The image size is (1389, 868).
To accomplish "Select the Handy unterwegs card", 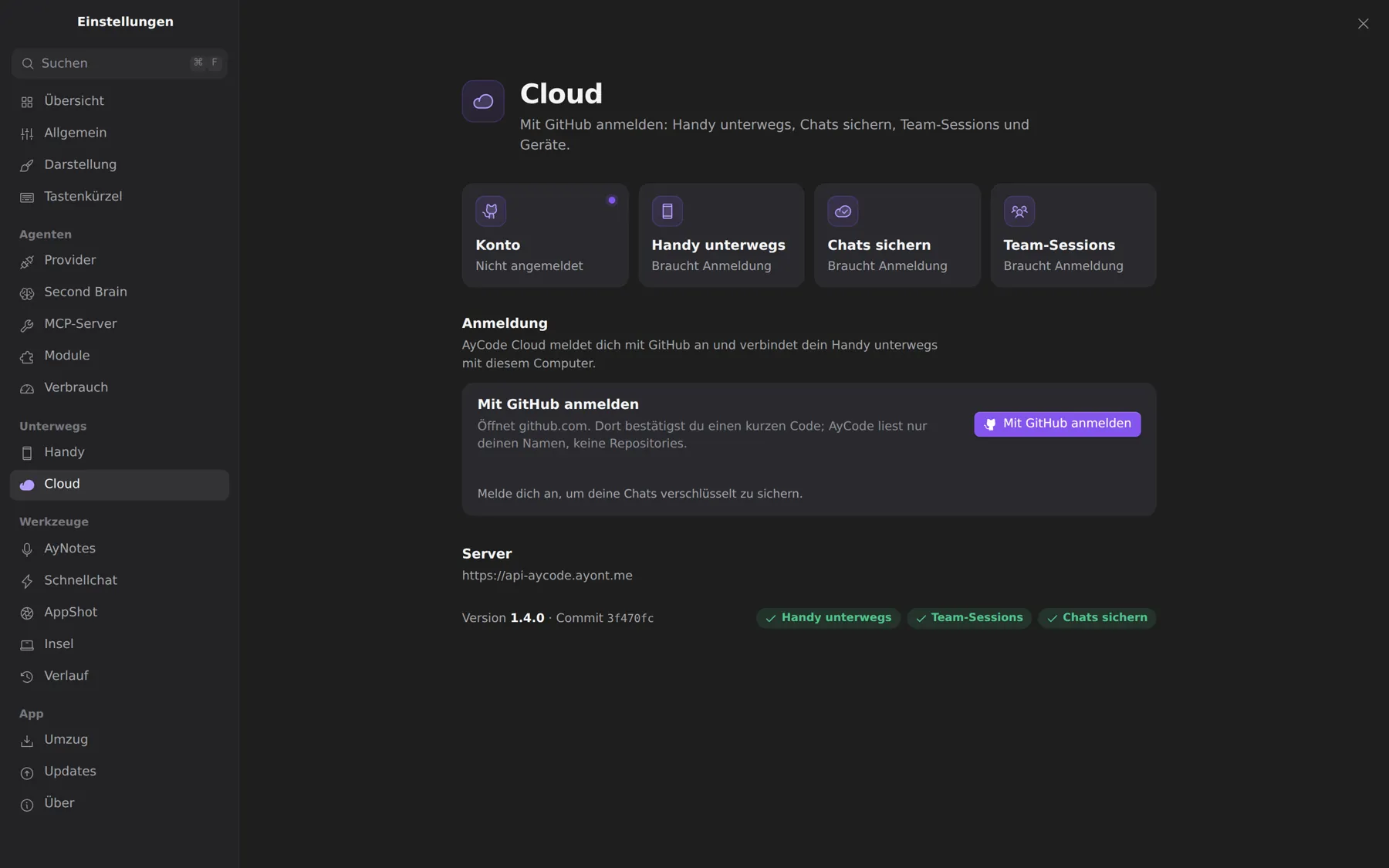I will click(721, 235).
